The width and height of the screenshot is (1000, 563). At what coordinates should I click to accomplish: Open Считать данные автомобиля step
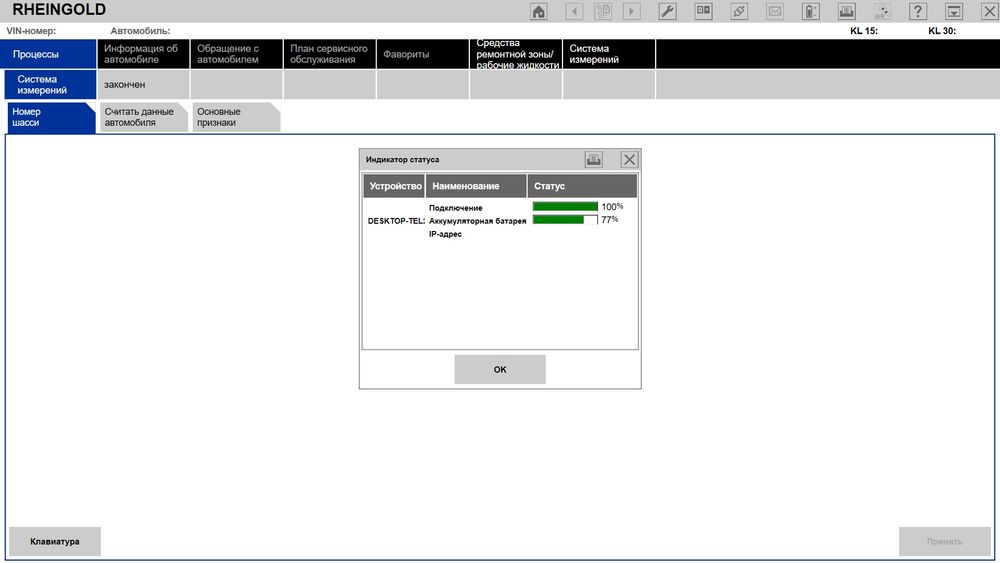pyautogui.click(x=143, y=117)
